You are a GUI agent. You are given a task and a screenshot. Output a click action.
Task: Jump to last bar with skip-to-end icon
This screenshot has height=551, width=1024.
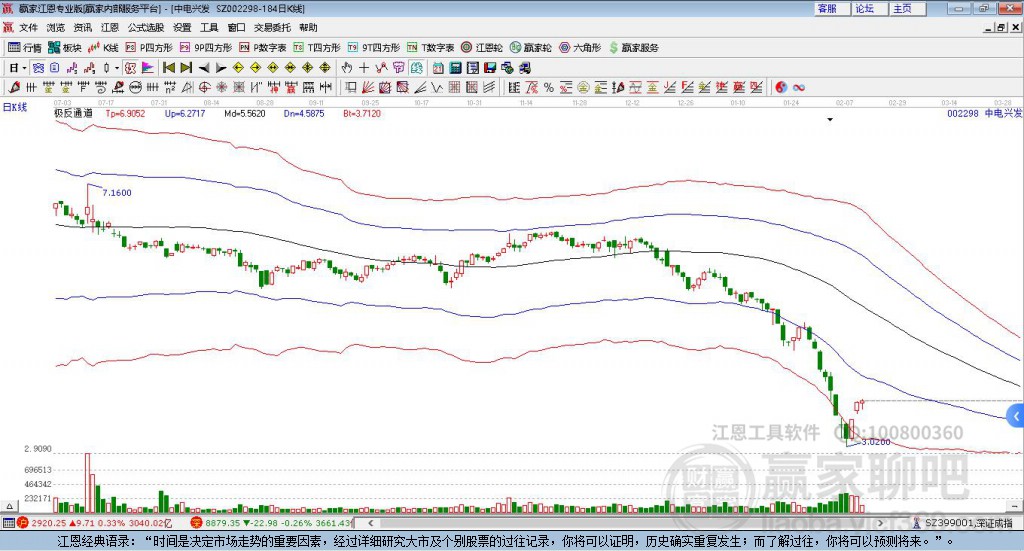click(186, 68)
